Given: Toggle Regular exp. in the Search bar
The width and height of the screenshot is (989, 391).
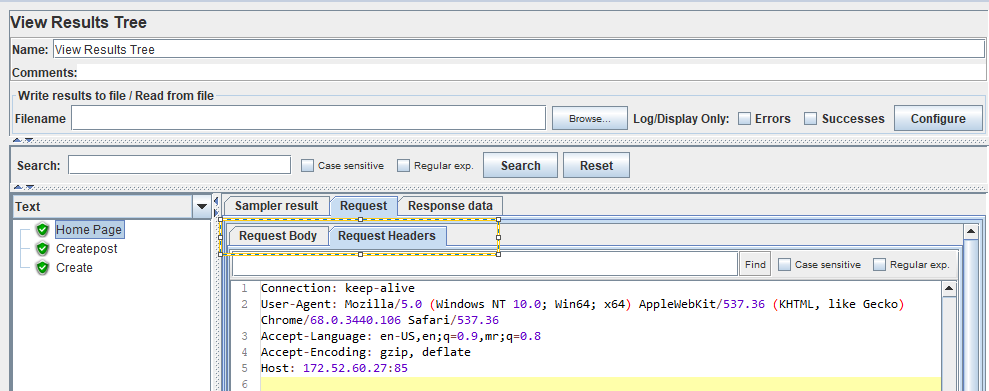Looking at the screenshot, I should 404,166.
